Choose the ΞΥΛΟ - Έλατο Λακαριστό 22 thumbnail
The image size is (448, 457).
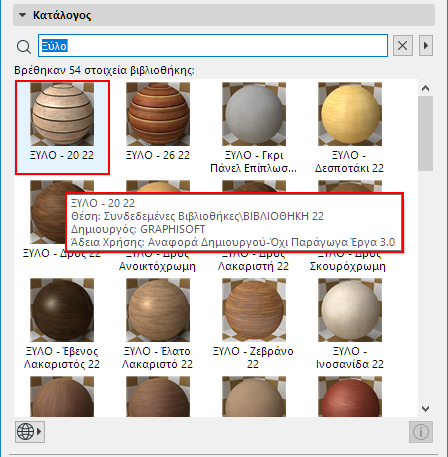coord(158,310)
